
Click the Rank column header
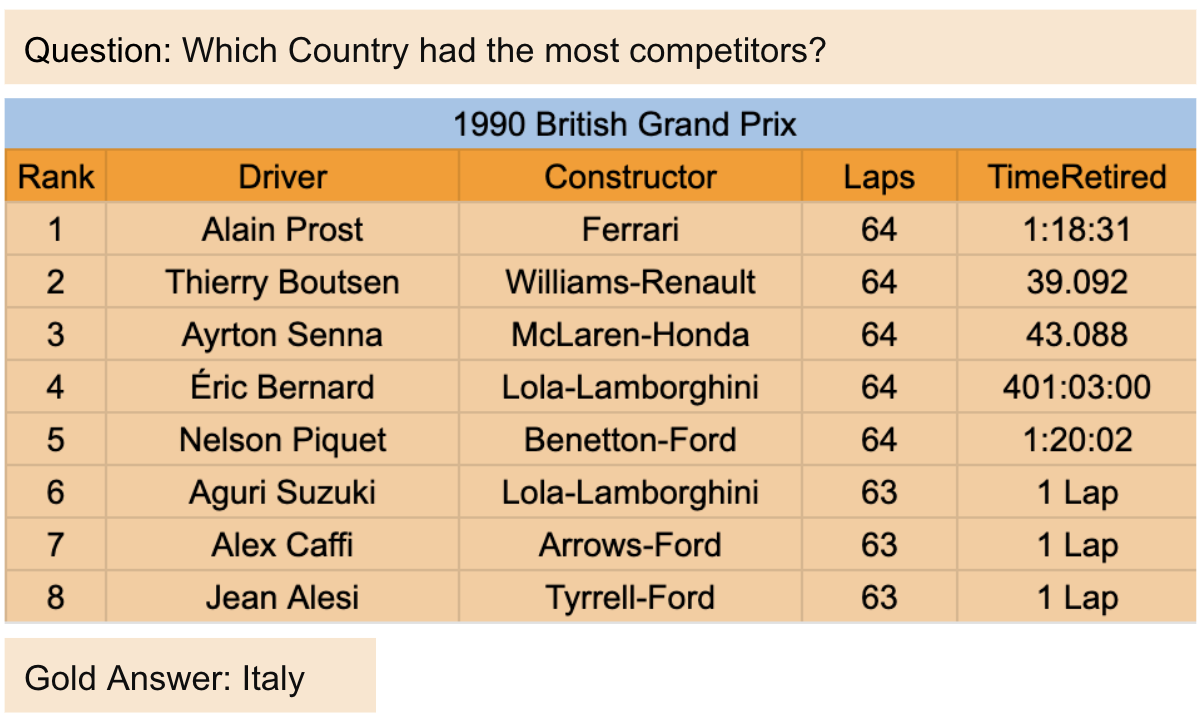click(x=56, y=177)
